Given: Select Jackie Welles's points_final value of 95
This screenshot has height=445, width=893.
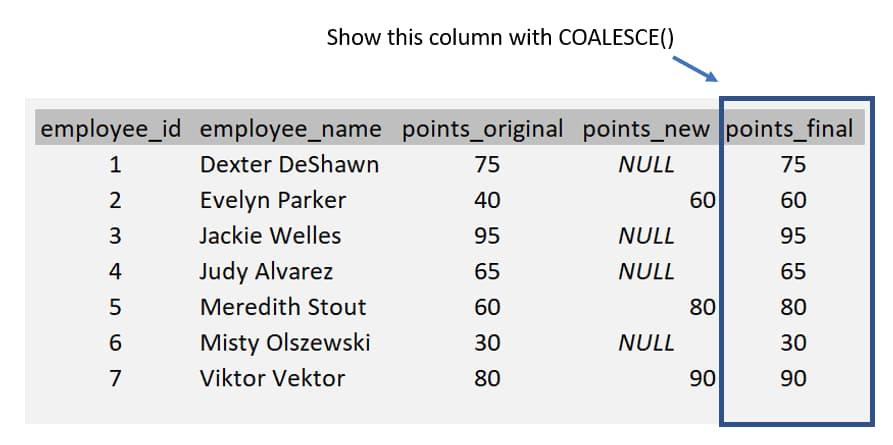Looking at the screenshot, I should pyautogui.click(x=793, y=236).
